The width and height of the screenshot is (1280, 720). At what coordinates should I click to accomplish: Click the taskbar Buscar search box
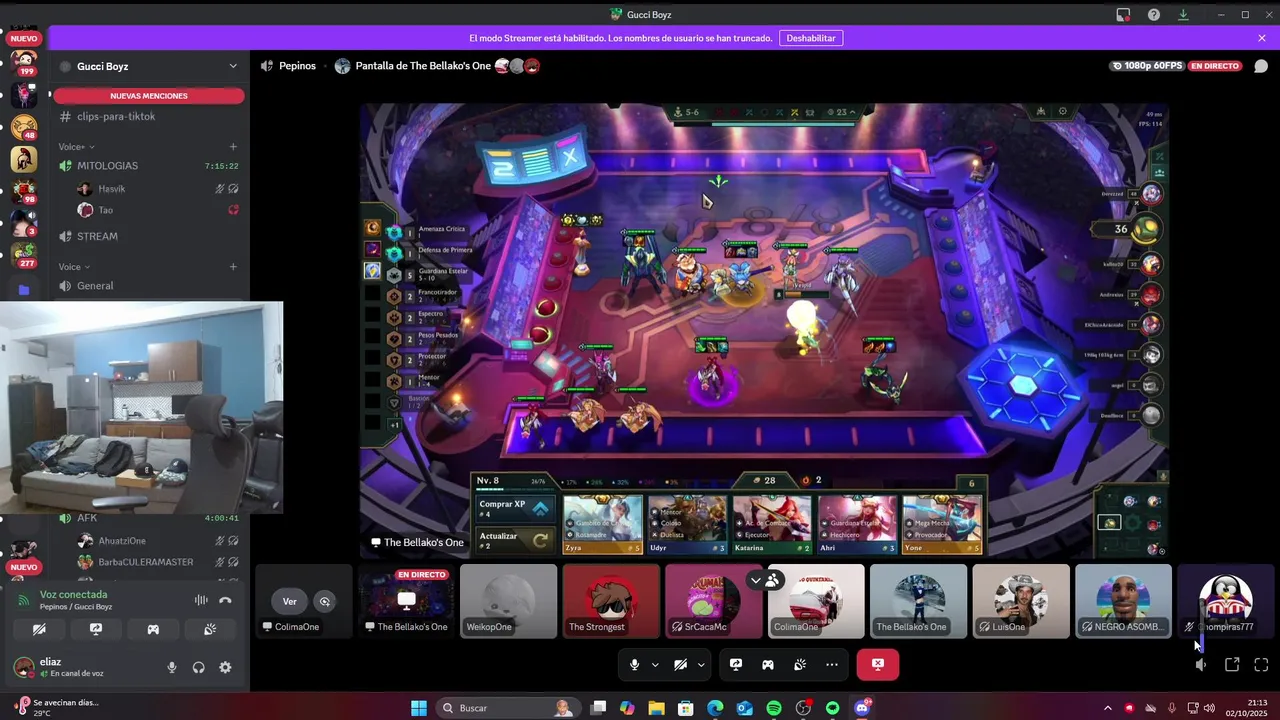pyautogui.click(x=510, y=708)
